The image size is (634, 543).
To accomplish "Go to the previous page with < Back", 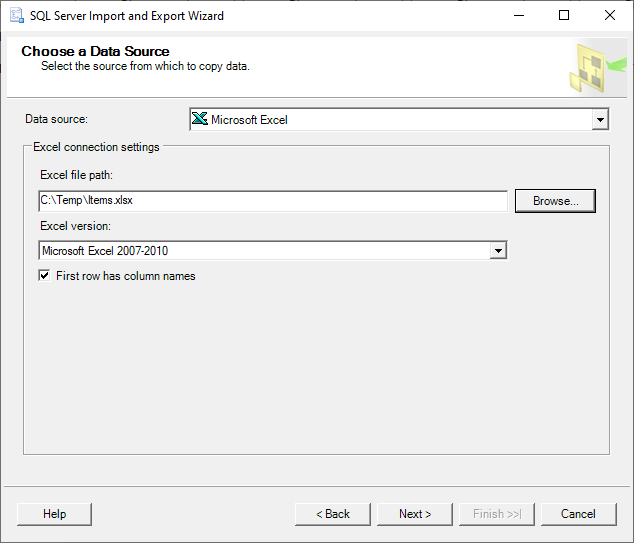I will 333,514.
